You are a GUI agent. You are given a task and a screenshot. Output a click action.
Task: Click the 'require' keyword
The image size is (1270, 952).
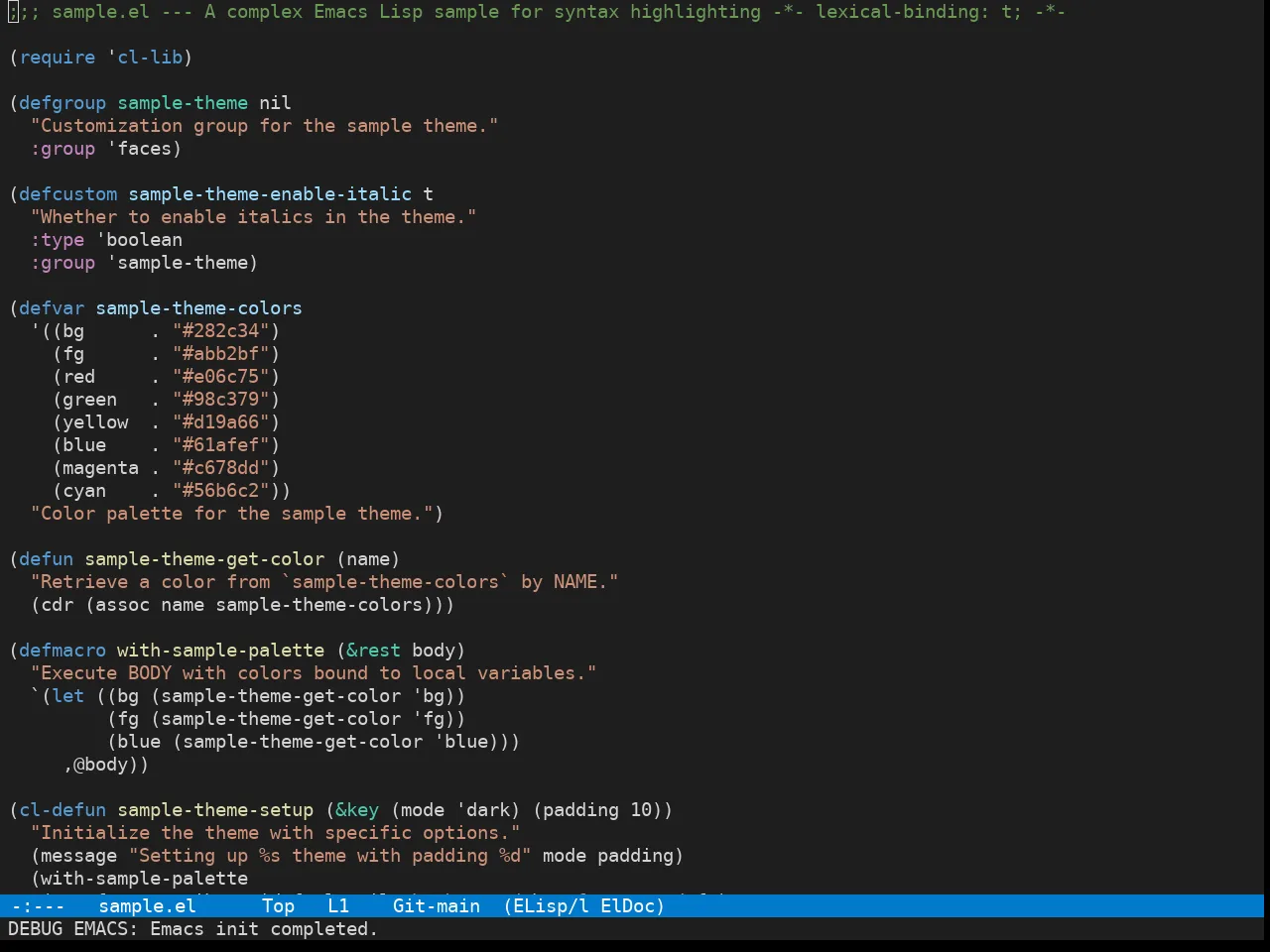[x=58, y=58]
